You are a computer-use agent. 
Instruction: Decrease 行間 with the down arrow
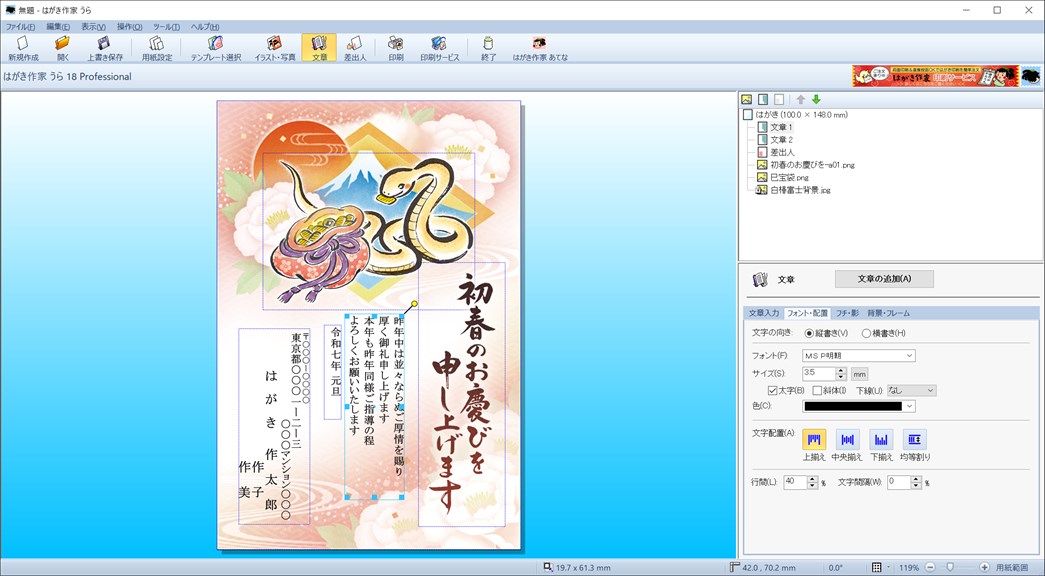click(x=812, y=485)
